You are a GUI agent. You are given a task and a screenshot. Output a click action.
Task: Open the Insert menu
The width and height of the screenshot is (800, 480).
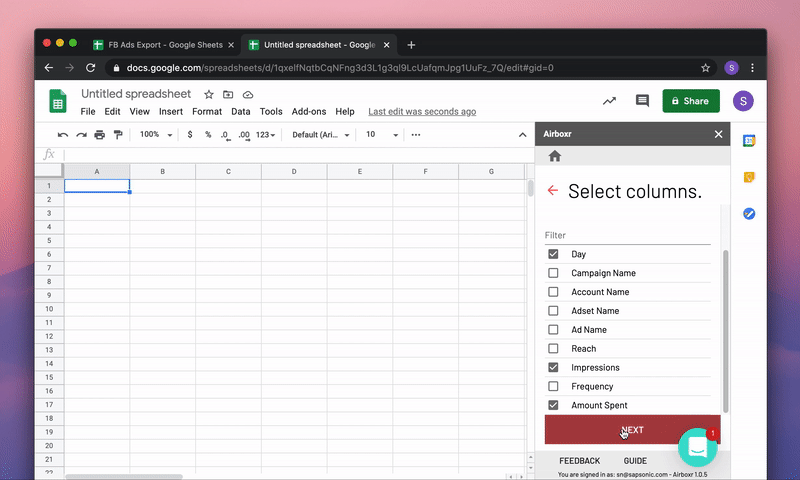tap(171, 111)
